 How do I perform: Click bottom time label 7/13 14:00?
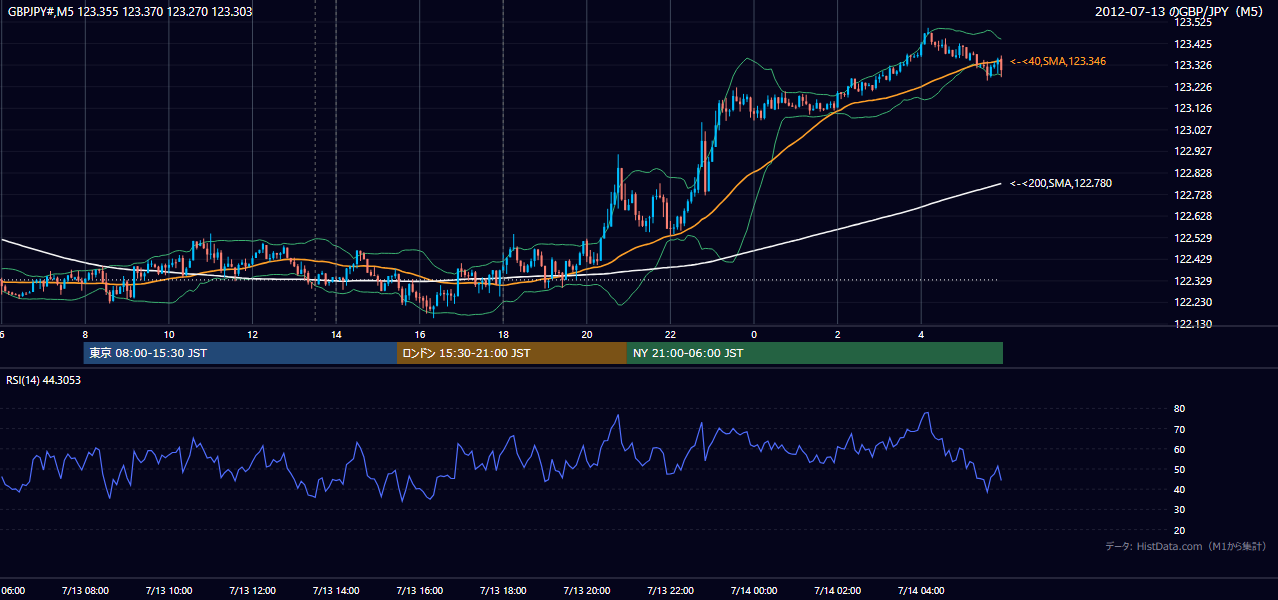(x=336, y=590)
